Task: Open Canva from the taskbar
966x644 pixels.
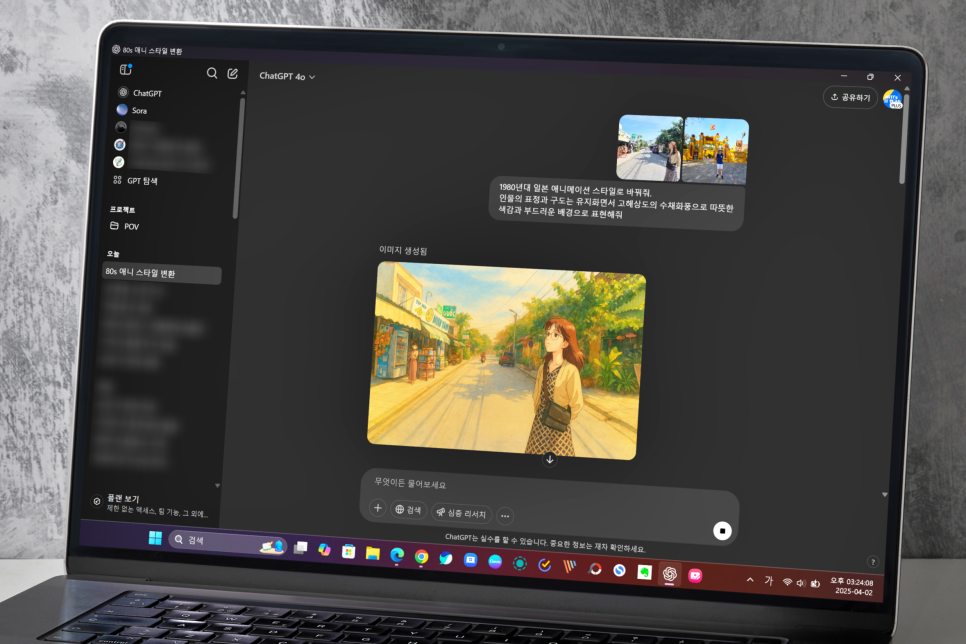Action: click(x=495, y=561)
